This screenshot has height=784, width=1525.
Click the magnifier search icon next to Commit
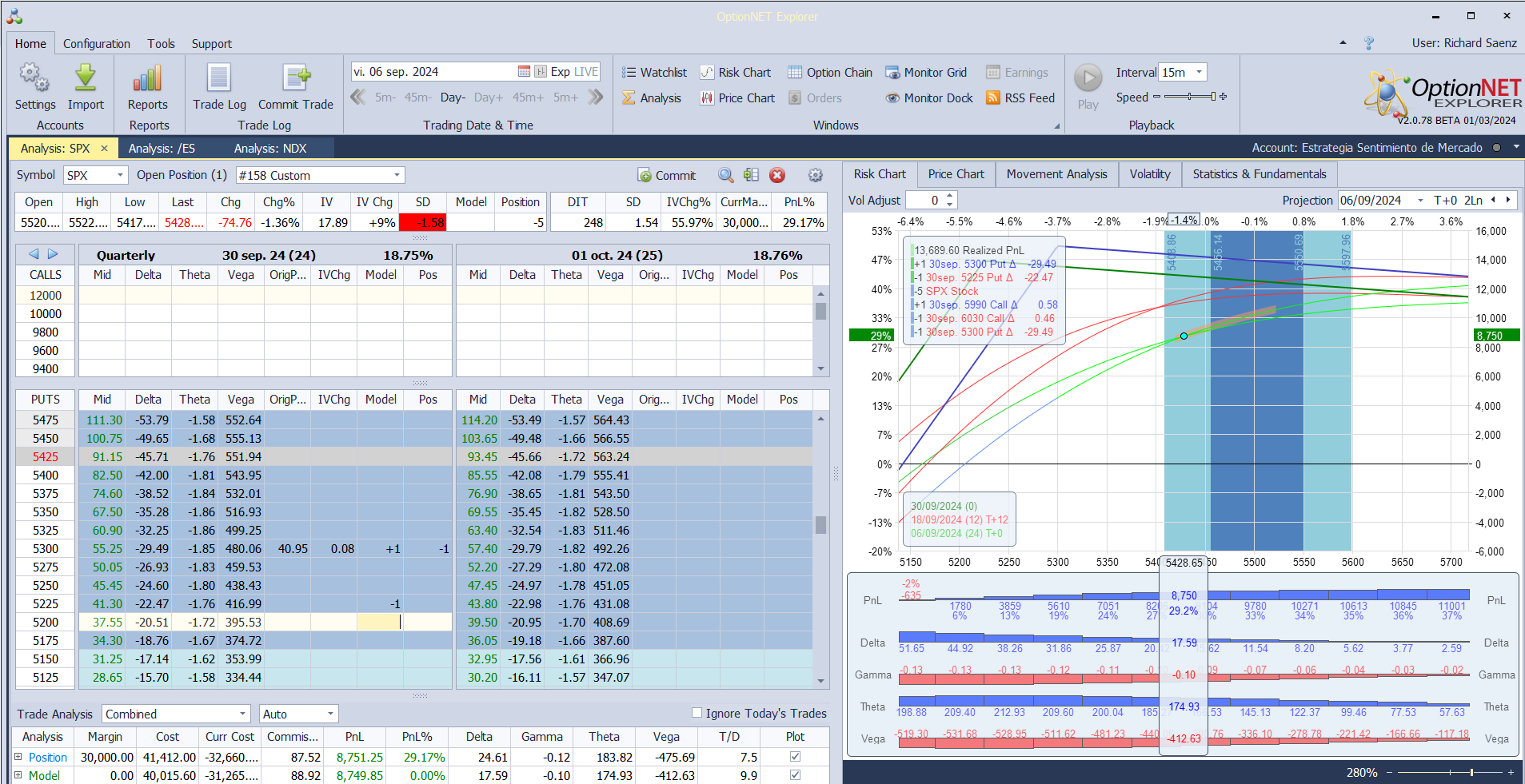coord(725,175)
